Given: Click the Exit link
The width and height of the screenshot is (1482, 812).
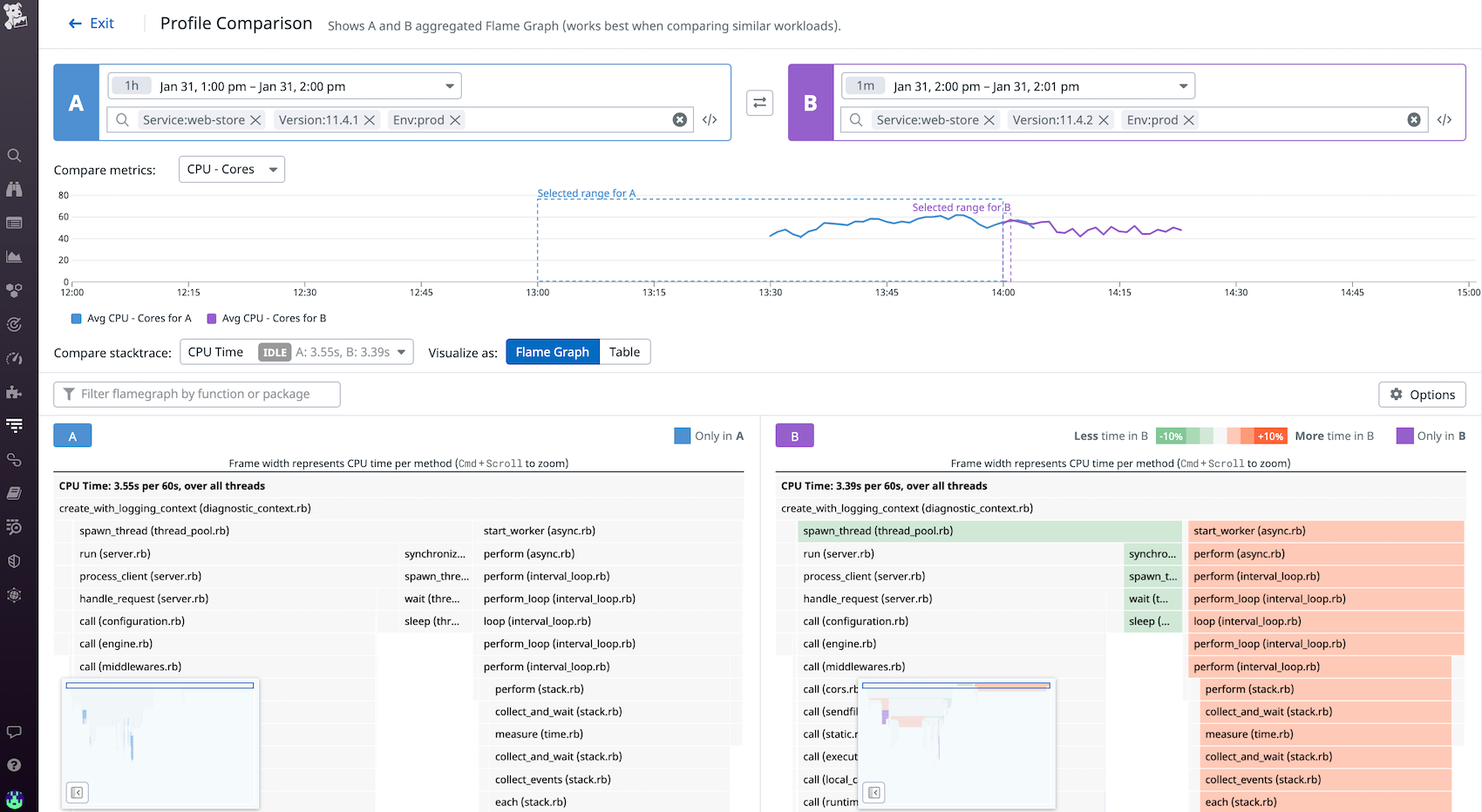Looking at the screenshot, I should coord(92,24).
